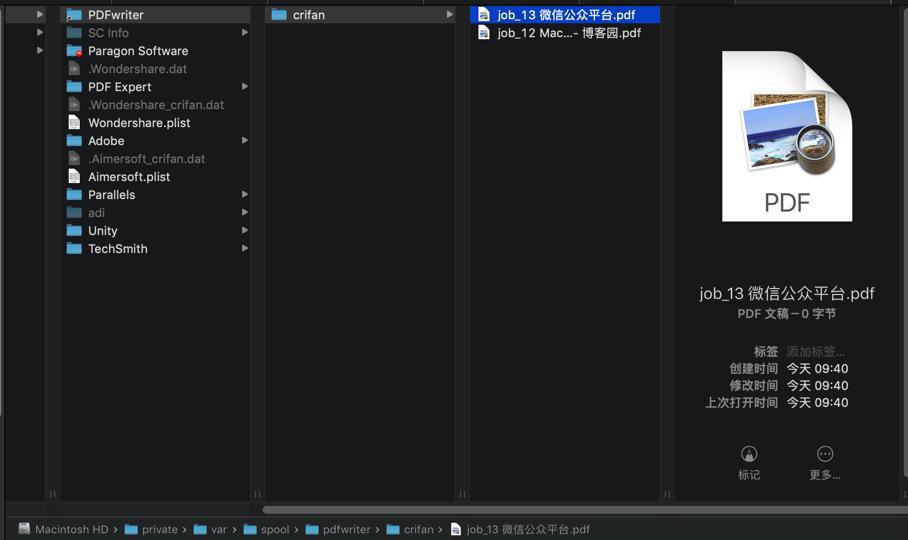Viewport: 908px width, 540px height.
Task: Click the More (更多...) icon
Action: [x=825, y=454]
